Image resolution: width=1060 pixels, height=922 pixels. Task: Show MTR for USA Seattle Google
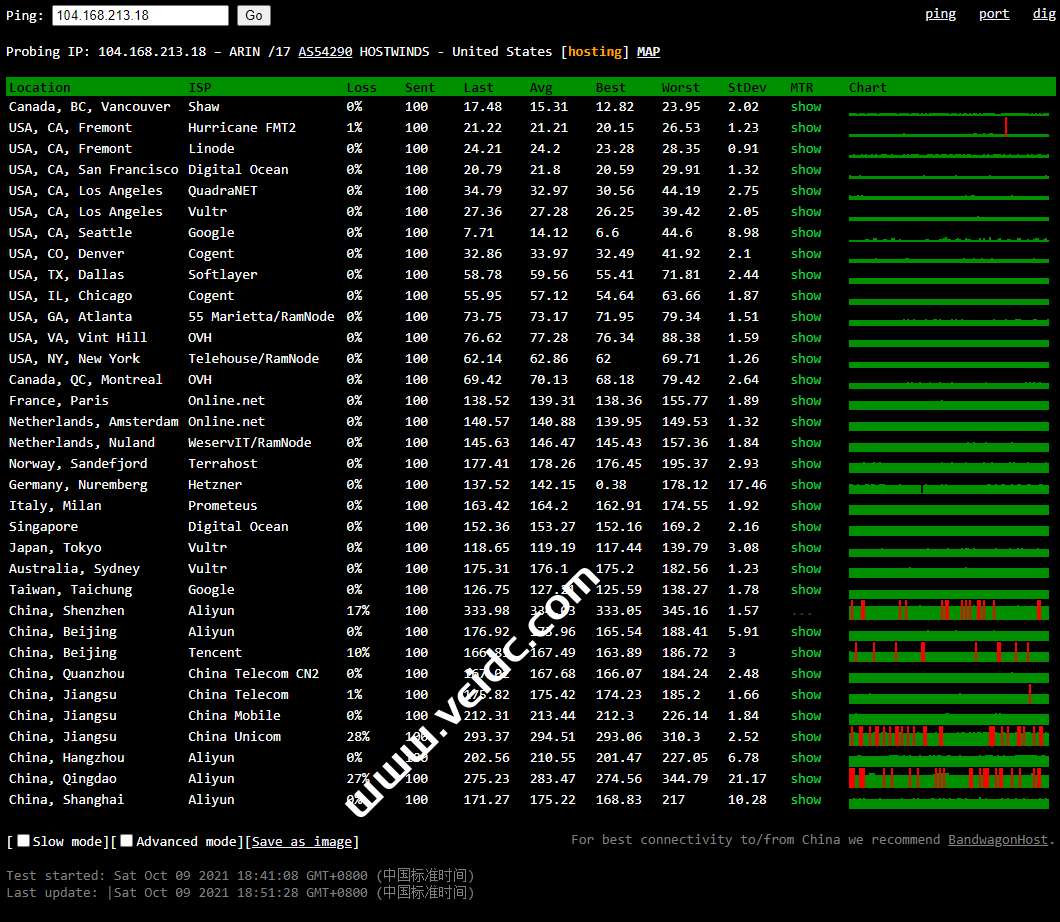tap(805, 233)
